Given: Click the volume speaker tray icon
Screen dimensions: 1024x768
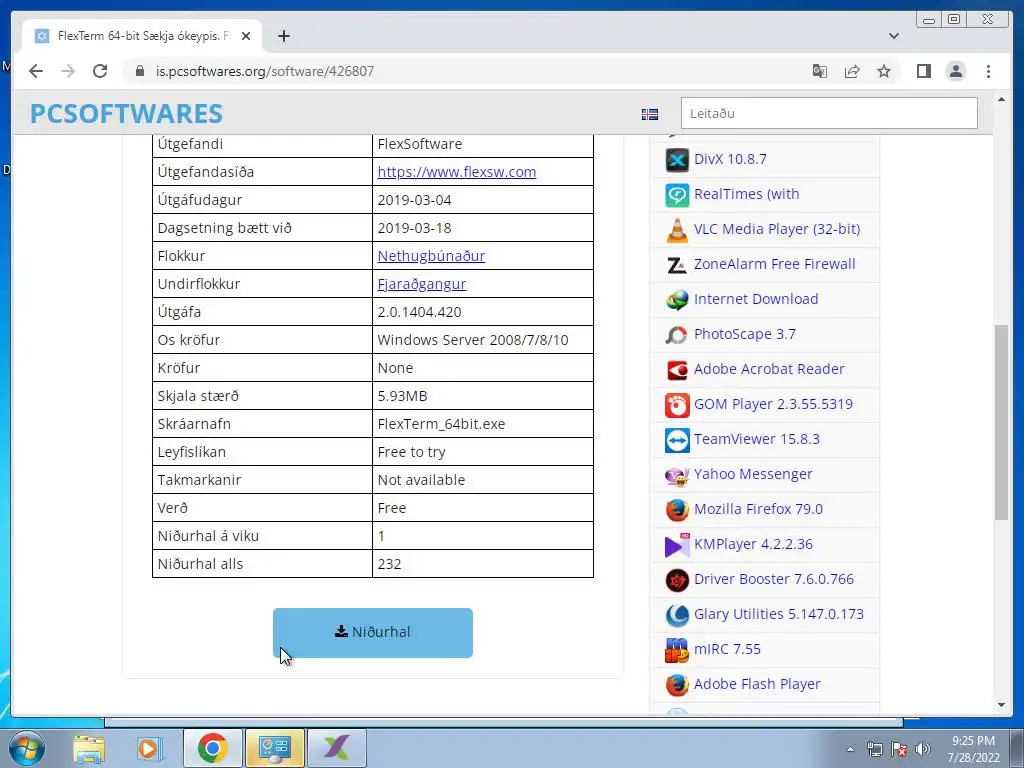Looking at the screenshot, I should pyautogui.click(x=923, y=749).
